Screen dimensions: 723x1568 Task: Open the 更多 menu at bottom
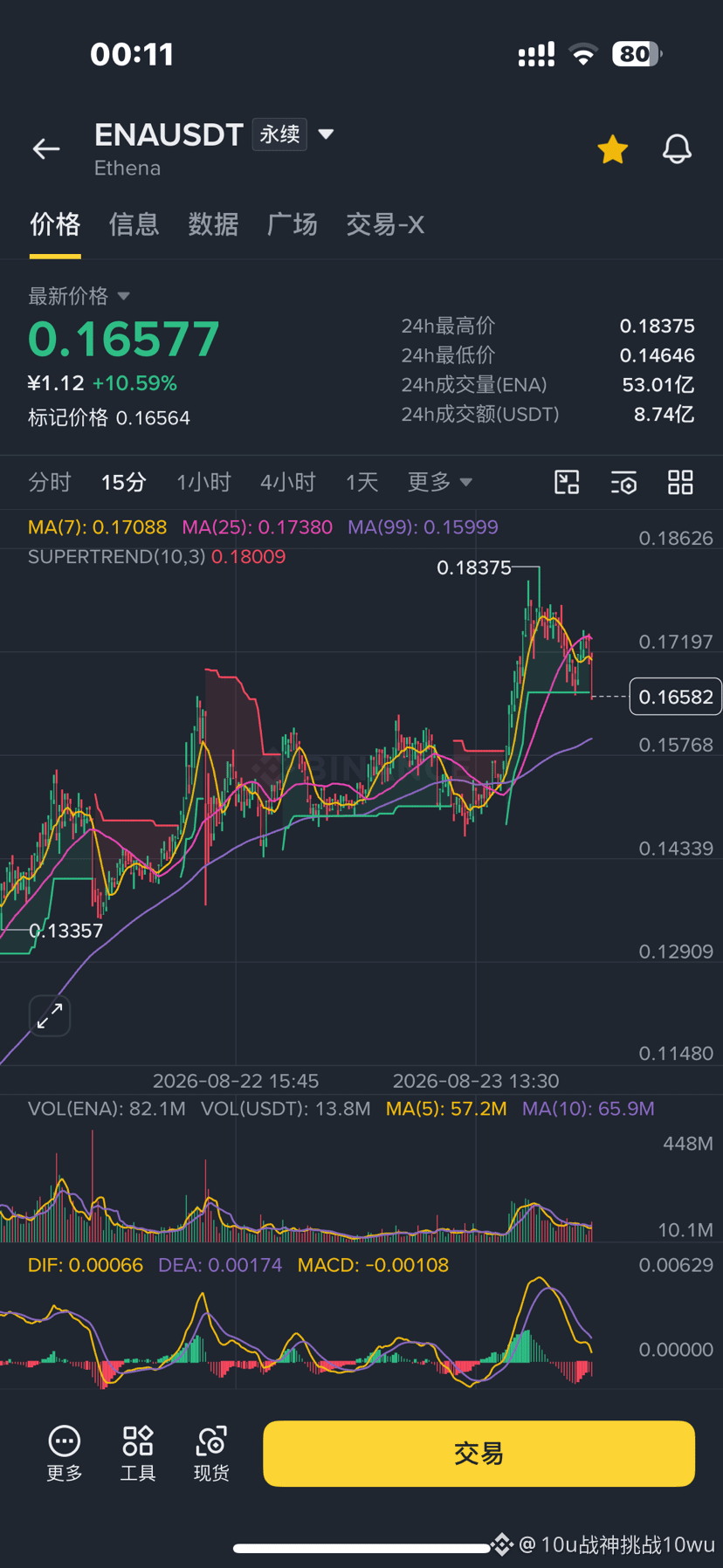click(65, 1454)
